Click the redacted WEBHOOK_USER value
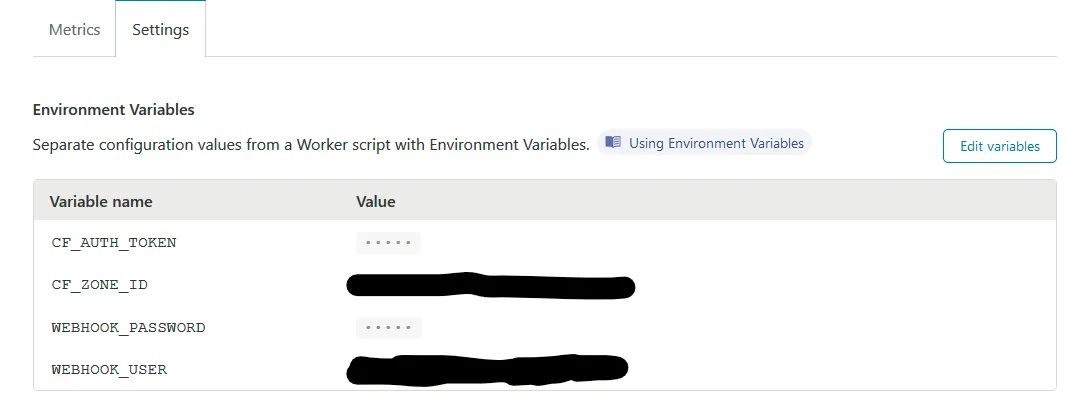 pos(487,370)
